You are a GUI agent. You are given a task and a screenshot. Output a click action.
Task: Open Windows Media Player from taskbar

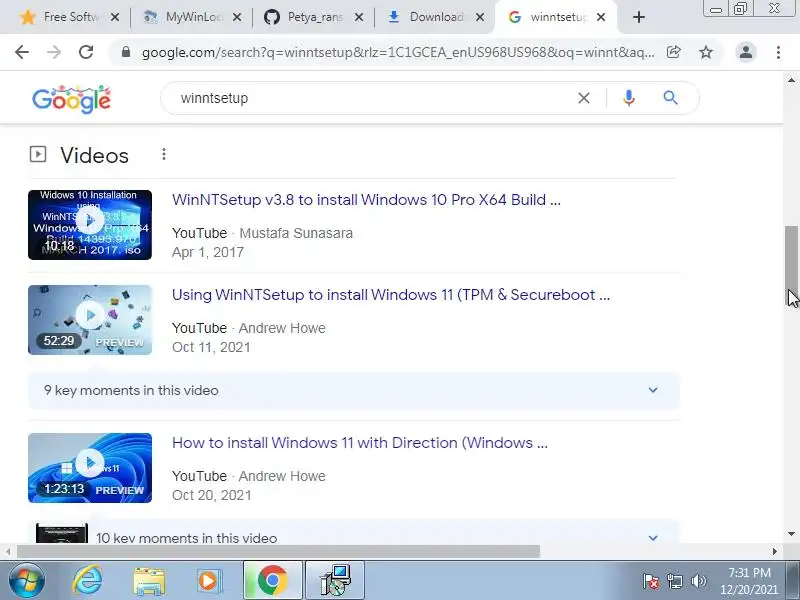click(209, 581)
